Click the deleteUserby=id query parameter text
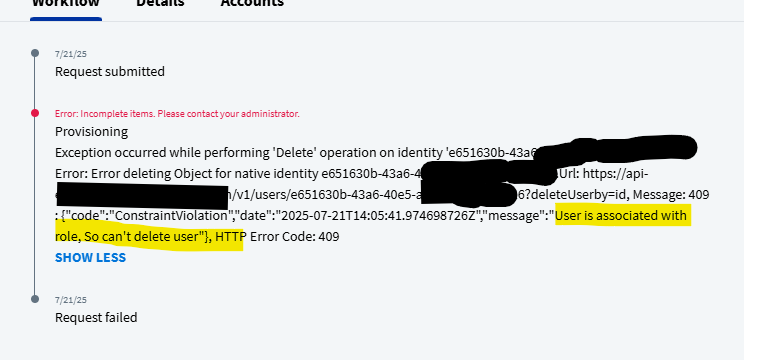 (578, 195)
